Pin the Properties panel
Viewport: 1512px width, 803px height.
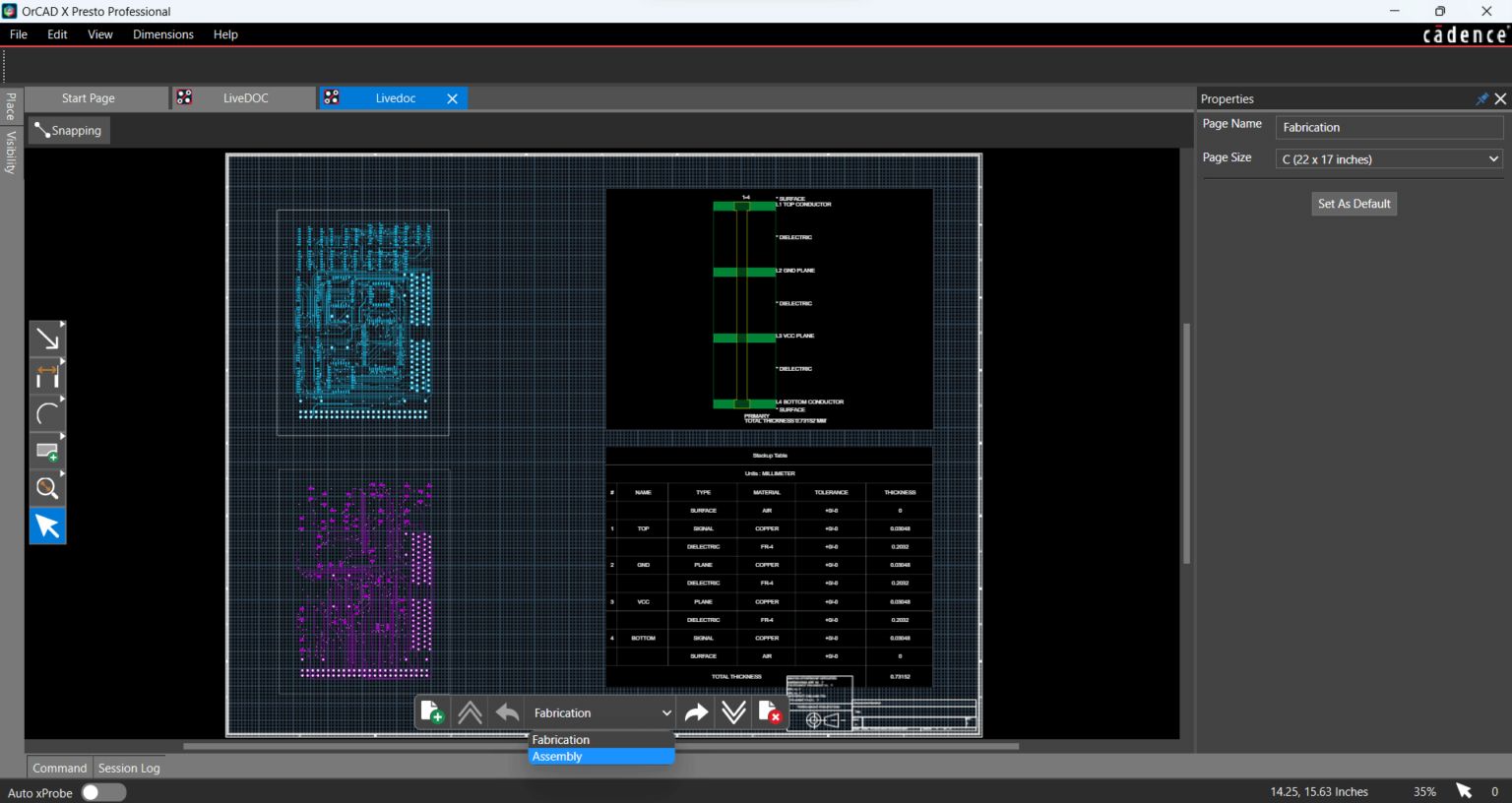pyautogui.click(x=1480, y=98)
